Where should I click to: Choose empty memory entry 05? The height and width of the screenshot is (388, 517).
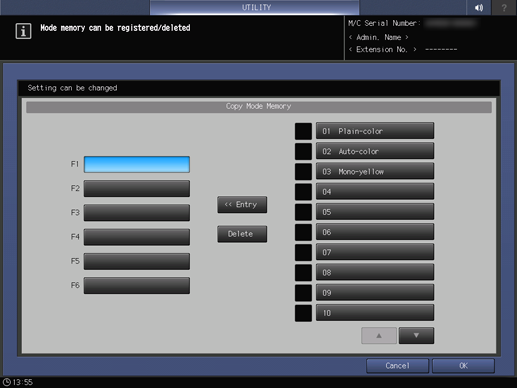[x=375, y=212]
